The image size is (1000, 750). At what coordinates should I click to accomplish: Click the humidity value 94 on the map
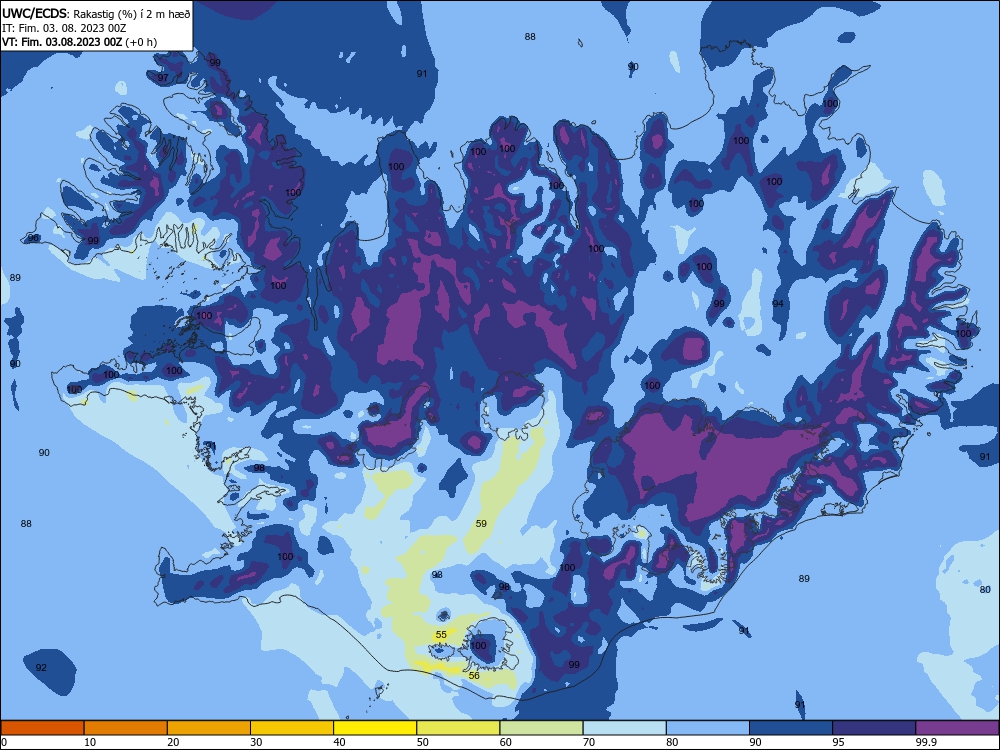pos(778,304)
